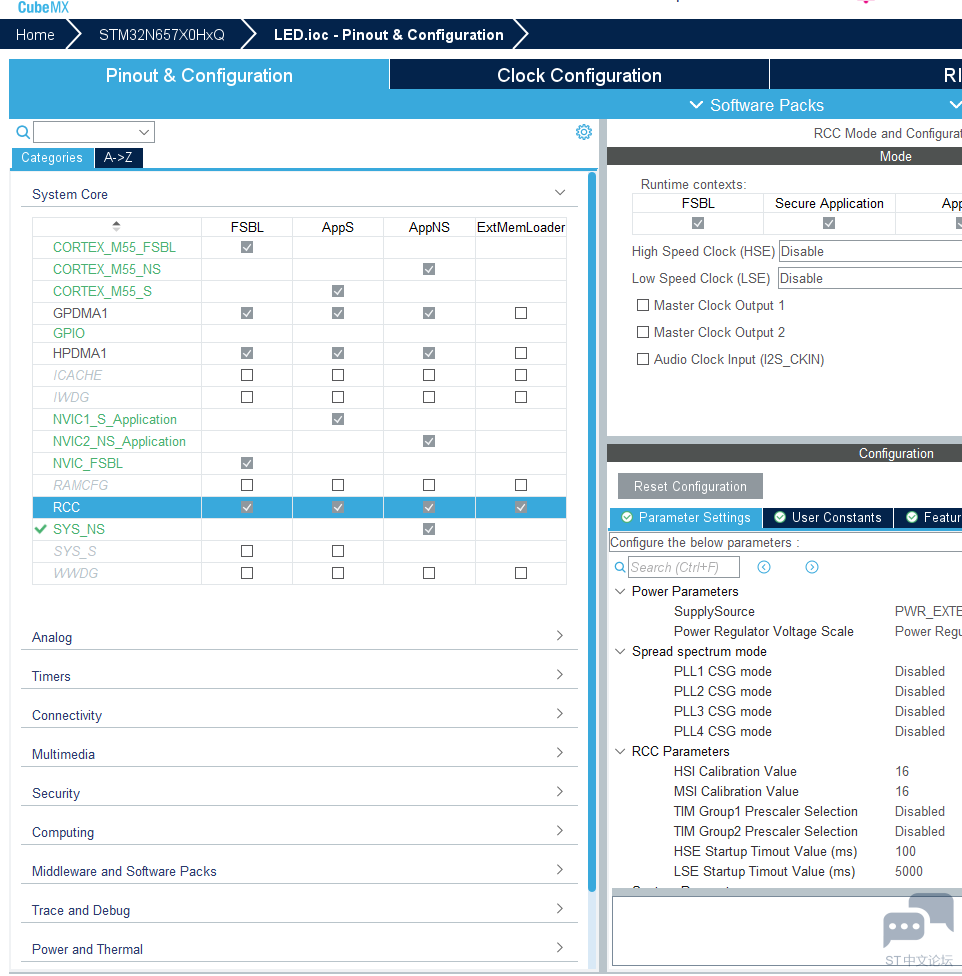
Task: Expand the Timers category
Action: pyautogui.click(x=559, y=675)
